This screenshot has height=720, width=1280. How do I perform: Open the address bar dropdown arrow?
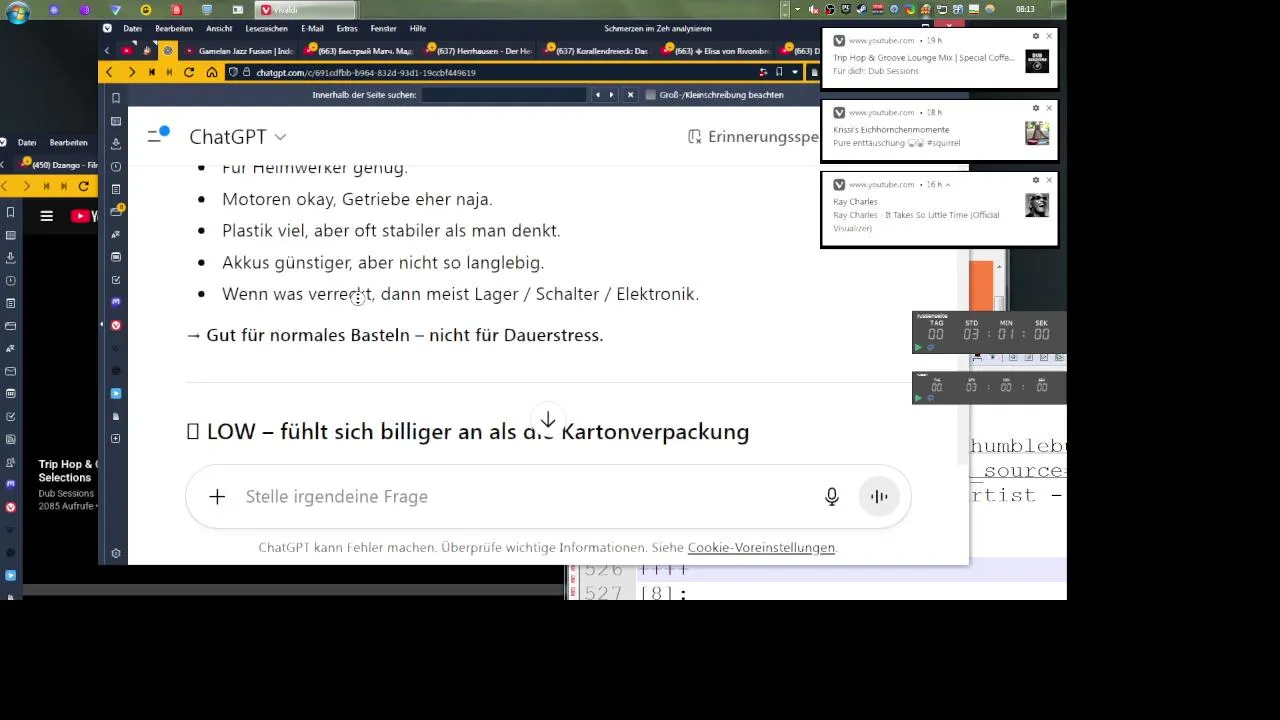[x=795, y=72]
